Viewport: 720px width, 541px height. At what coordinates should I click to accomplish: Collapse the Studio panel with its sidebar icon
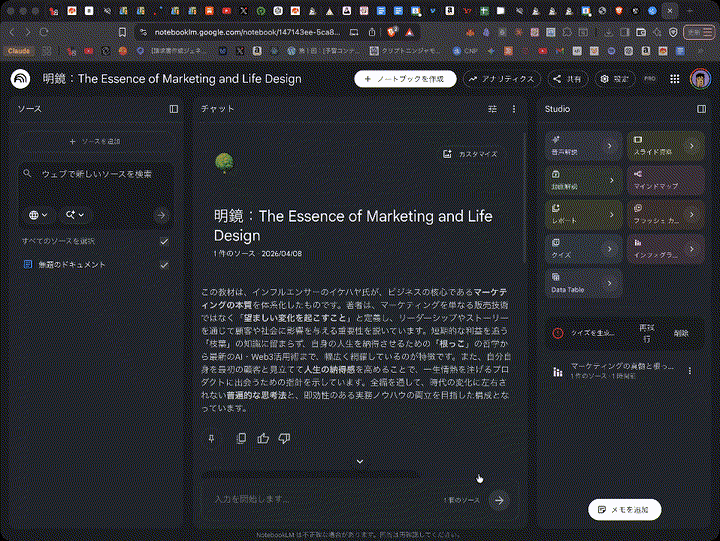[701, 108]
